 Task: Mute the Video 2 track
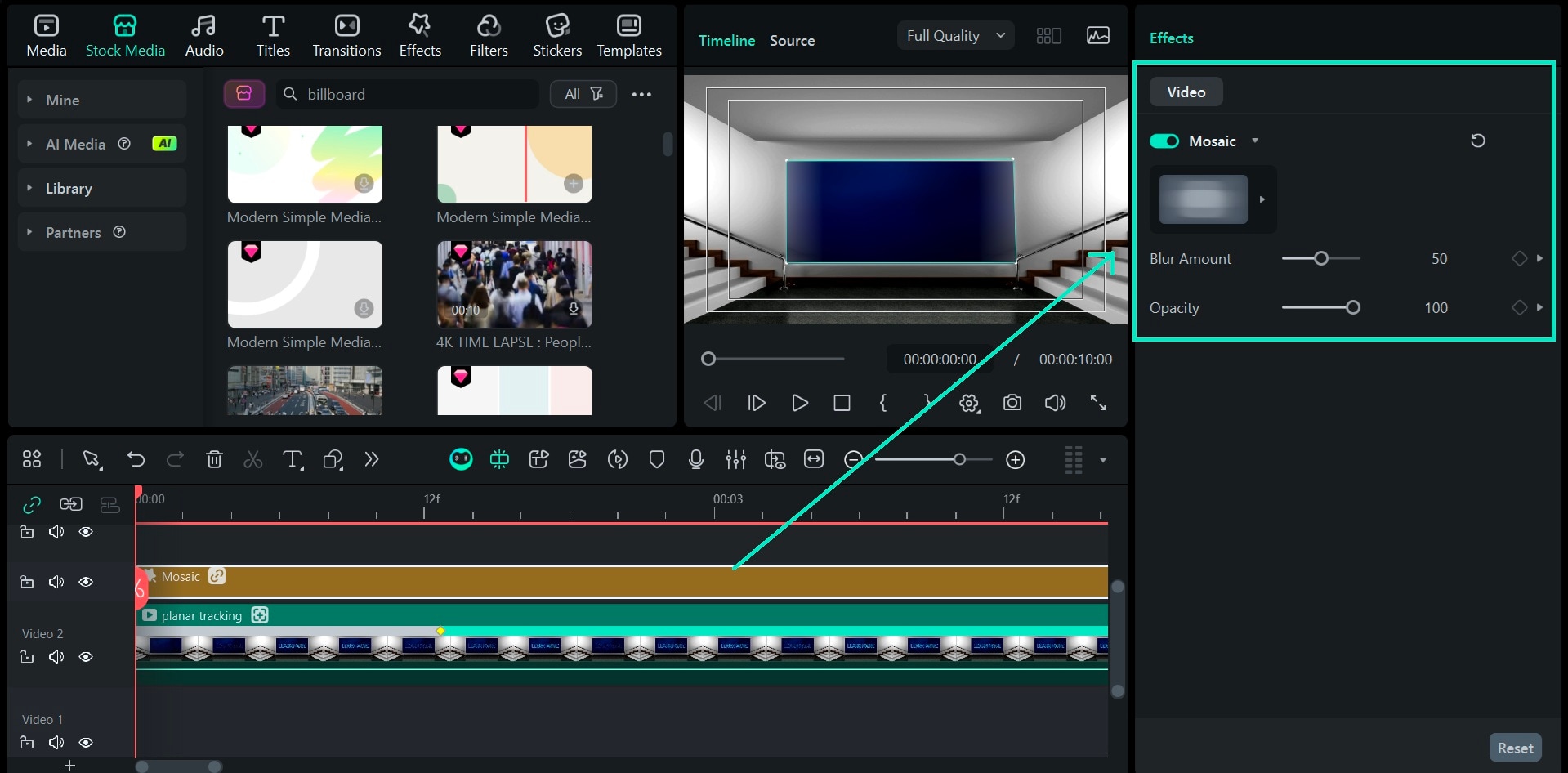(56, 657)
